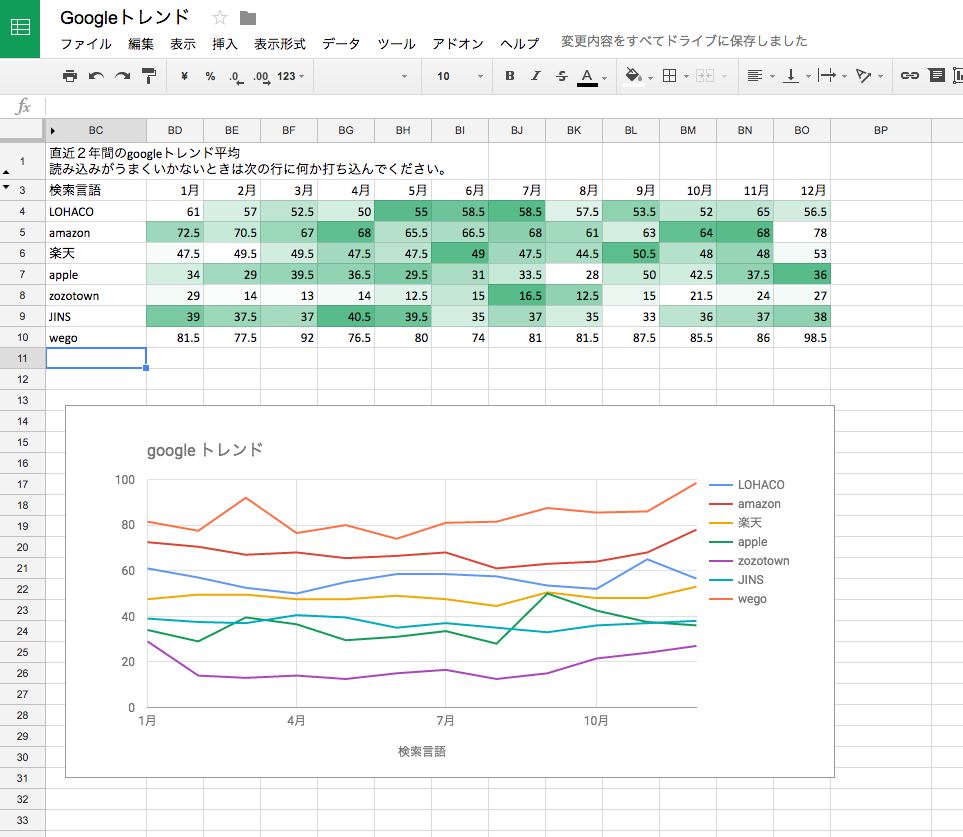Select the 12月 header cell
The height and width of the screenshot is (837, 963).
pyautogui.click(x=802, y=190)
